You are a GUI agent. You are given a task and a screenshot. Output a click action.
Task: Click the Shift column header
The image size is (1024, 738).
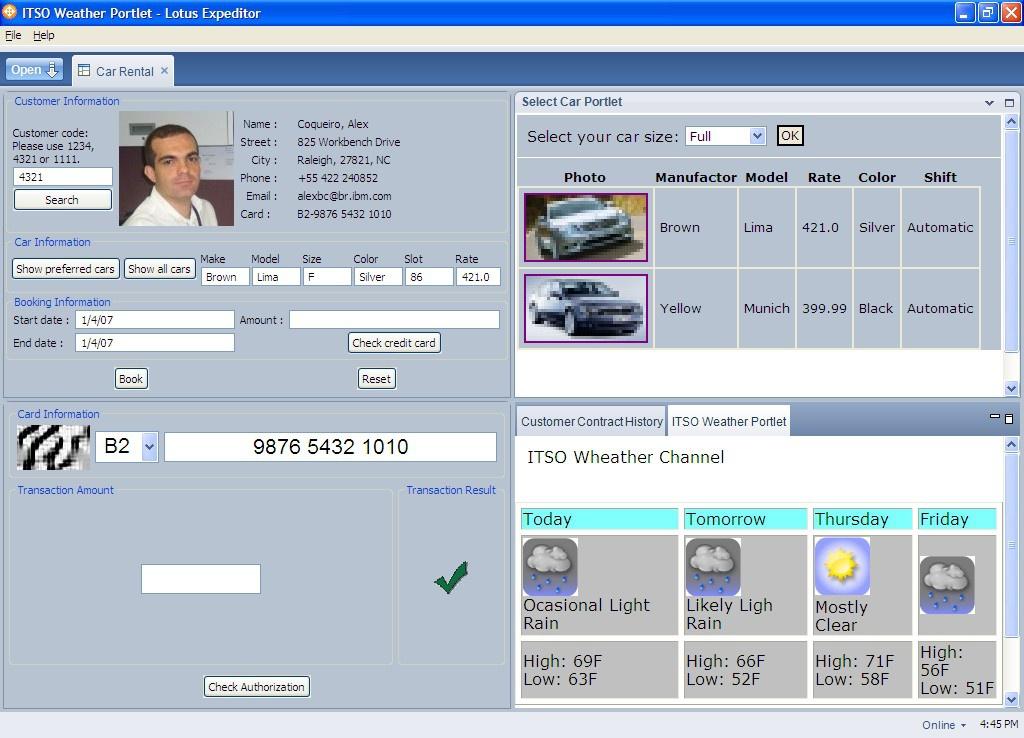[x=940, y=177]
